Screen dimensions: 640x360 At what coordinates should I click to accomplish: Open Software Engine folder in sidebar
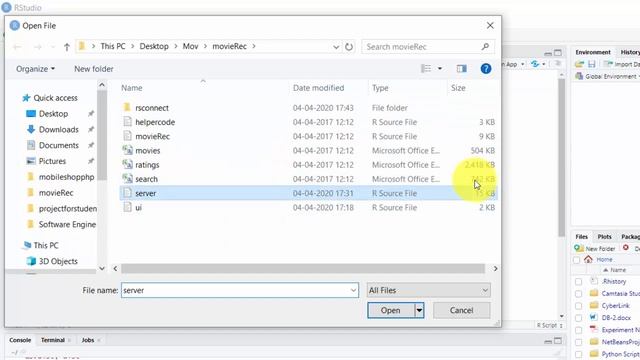pos(67,224)
